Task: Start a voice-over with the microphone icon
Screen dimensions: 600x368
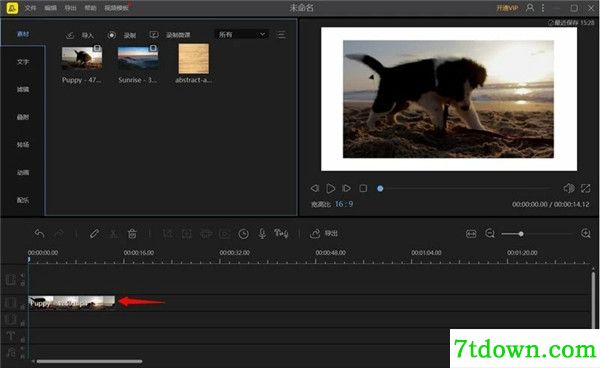Action: pos(262,233)
